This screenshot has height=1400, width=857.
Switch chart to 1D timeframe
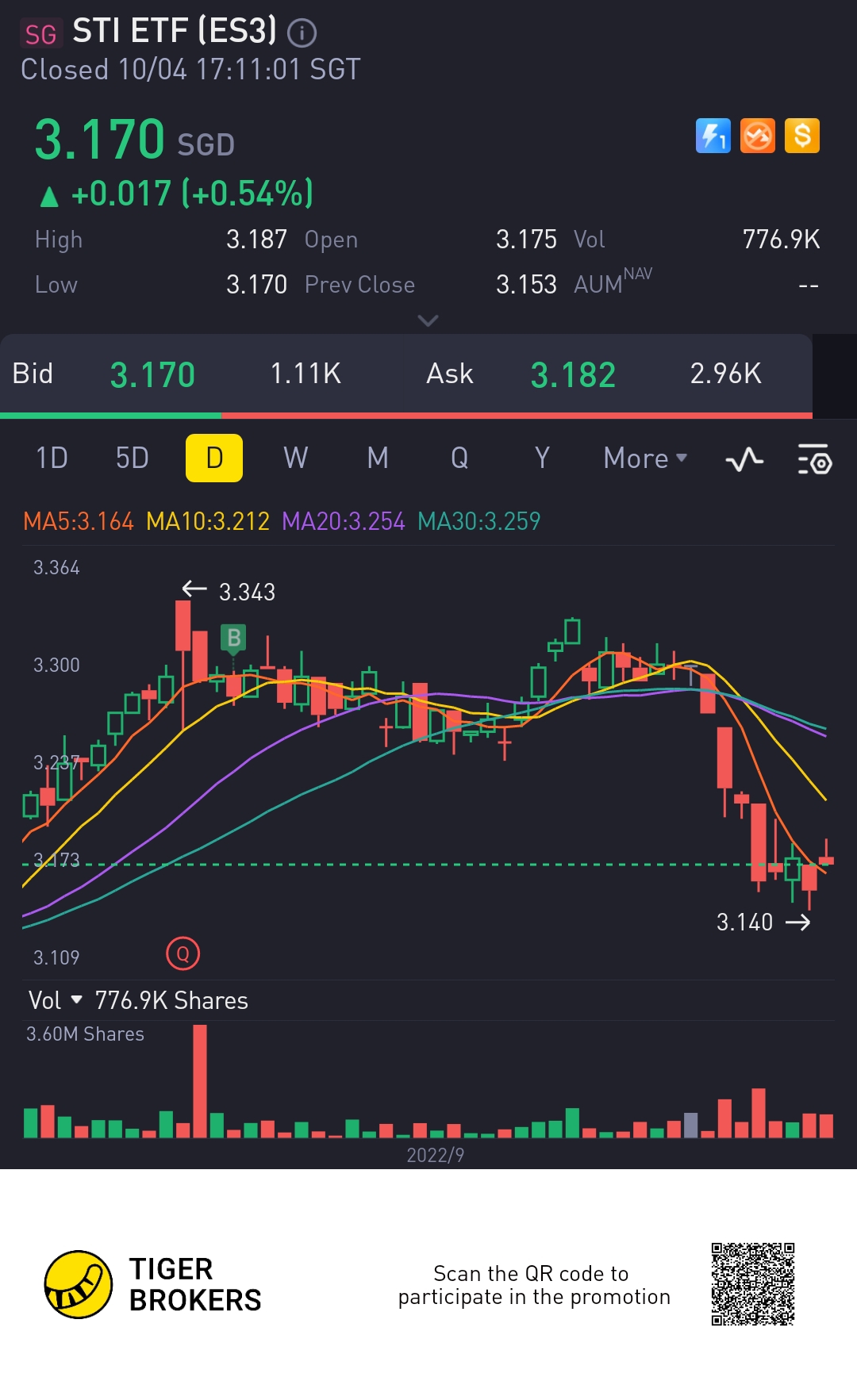[x=52, y=458]
